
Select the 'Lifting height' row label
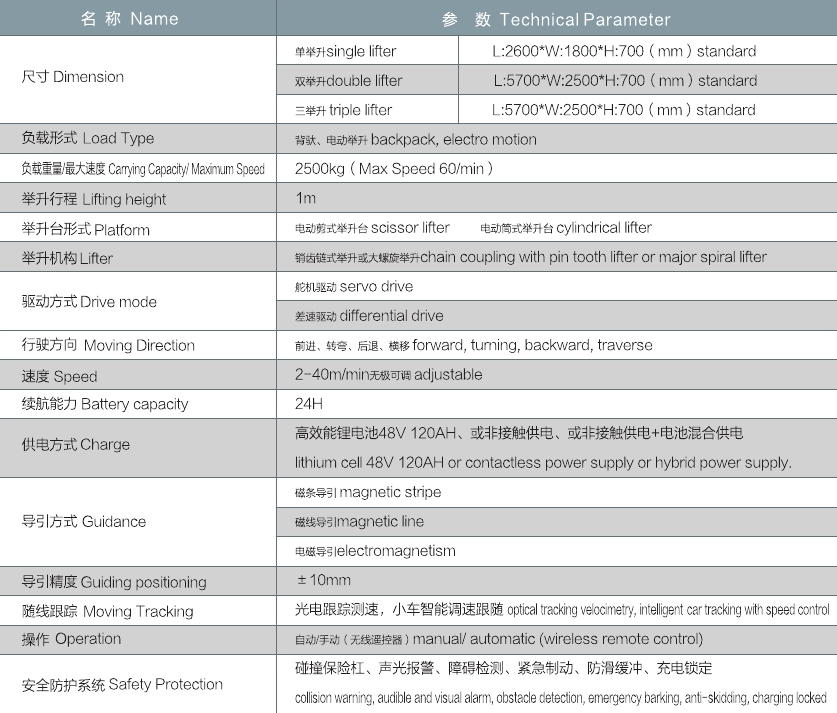(94, 199)
